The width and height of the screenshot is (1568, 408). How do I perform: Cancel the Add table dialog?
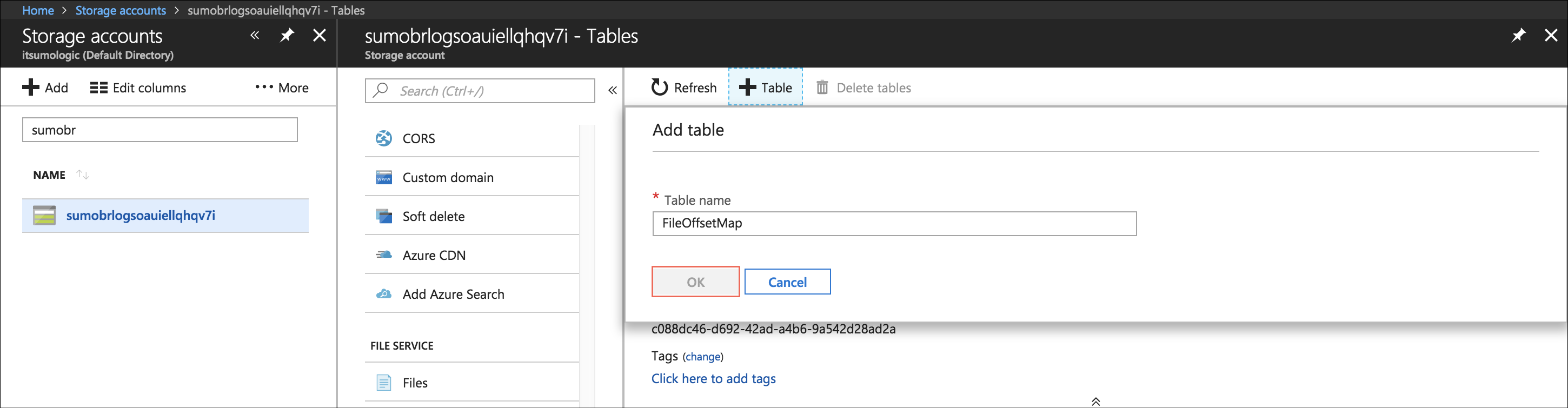787,282
